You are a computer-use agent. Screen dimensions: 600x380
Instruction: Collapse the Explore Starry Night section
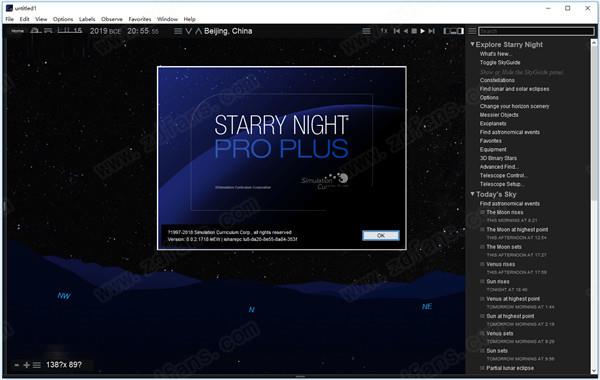(x=473, y=44)
